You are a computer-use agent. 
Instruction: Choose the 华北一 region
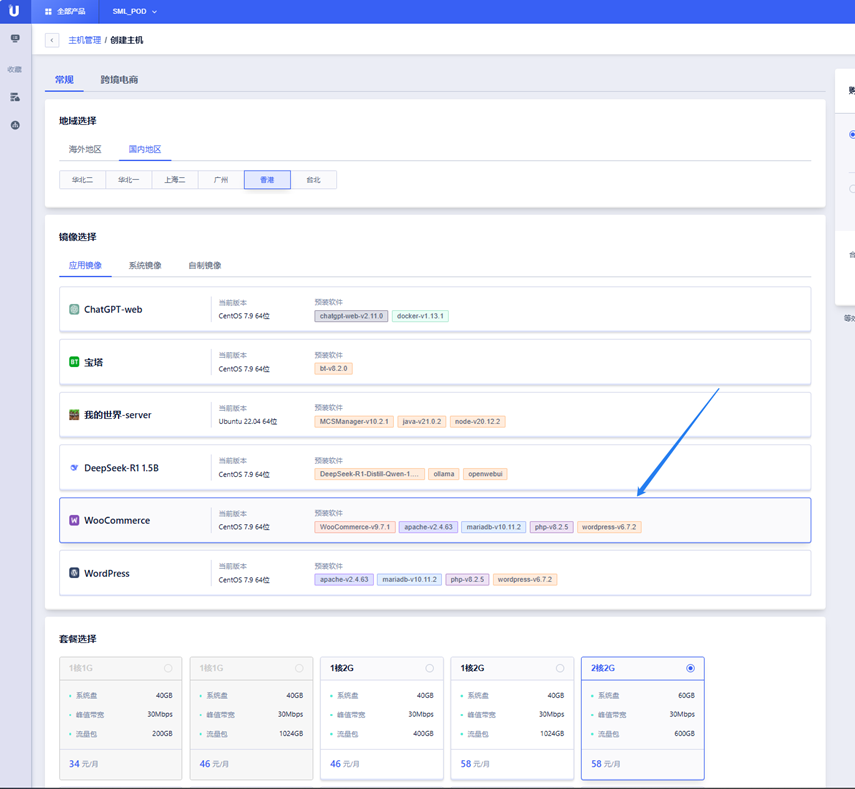pyautogui.click(x=129, y=180)
